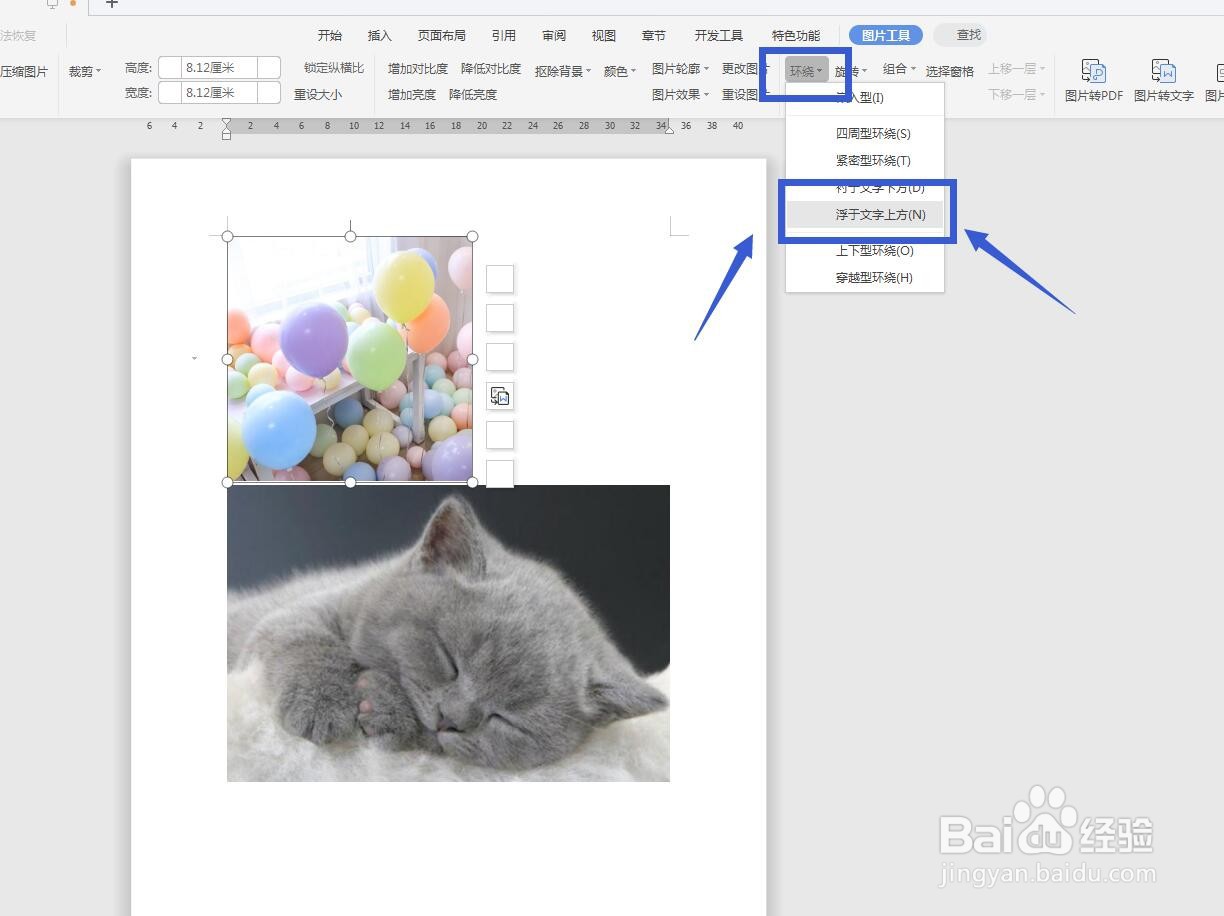Image resolution: width=1224 pixels, height=916 pixels.
Task: Click the right-middle handle of balloon image
Action: 473,359
